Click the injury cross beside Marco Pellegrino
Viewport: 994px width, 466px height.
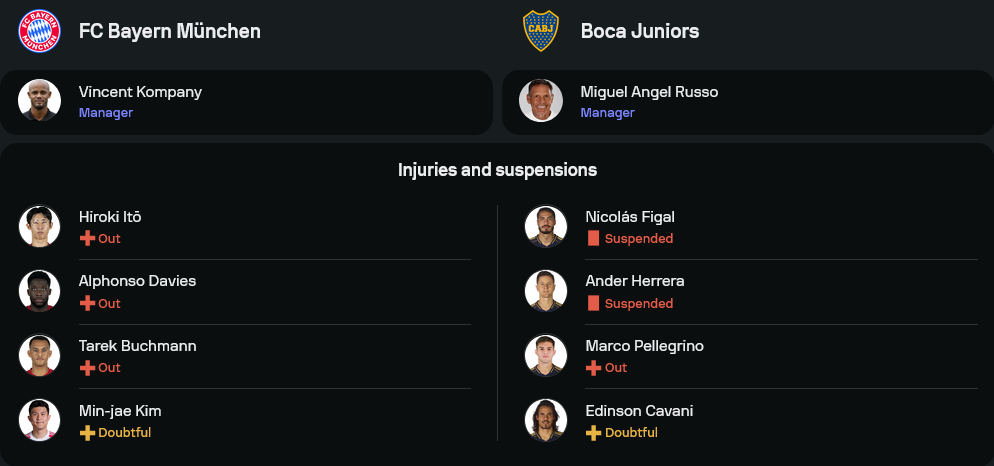coord(593,368)
